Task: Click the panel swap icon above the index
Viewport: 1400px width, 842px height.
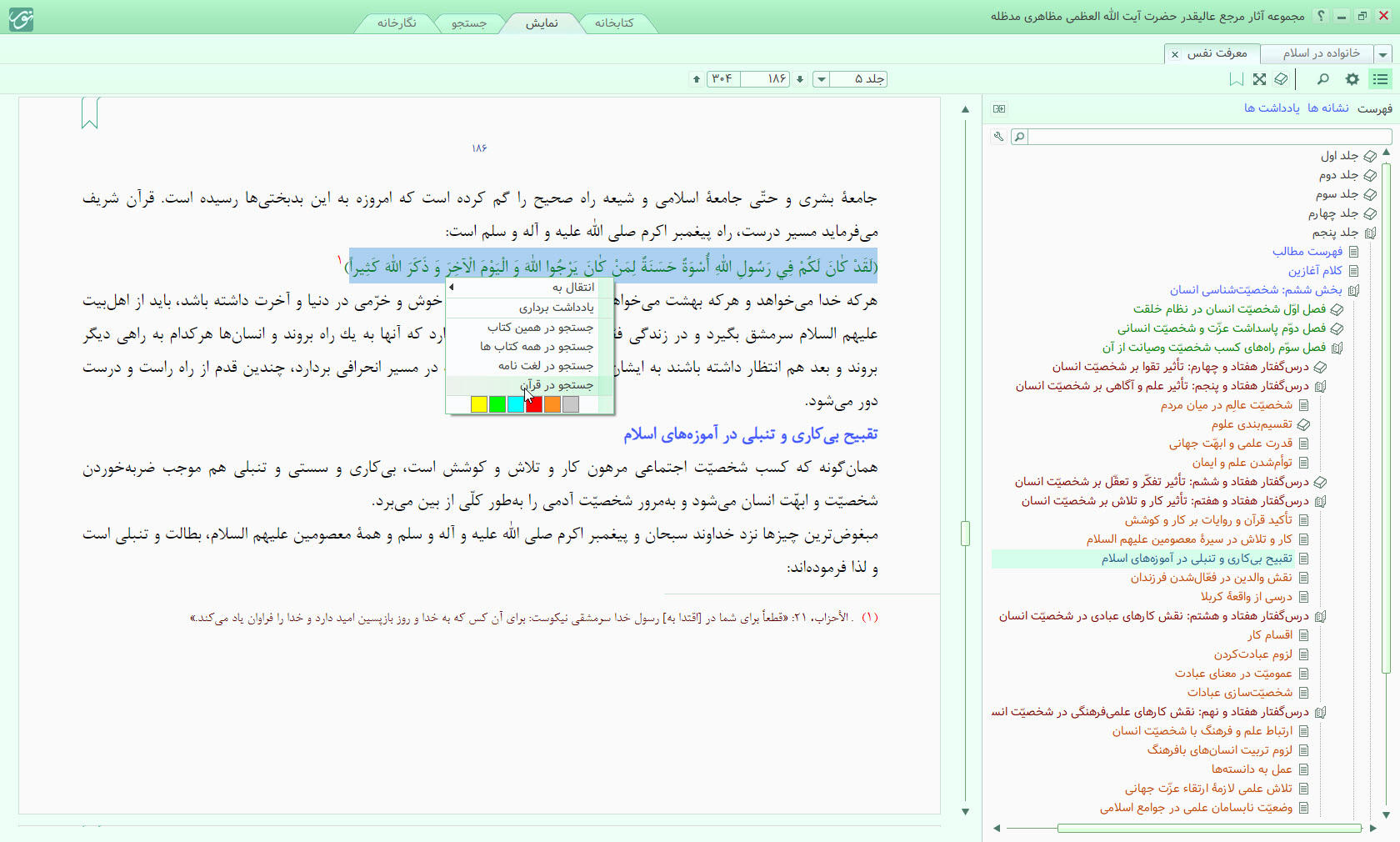Action: (x=999, y=108)
